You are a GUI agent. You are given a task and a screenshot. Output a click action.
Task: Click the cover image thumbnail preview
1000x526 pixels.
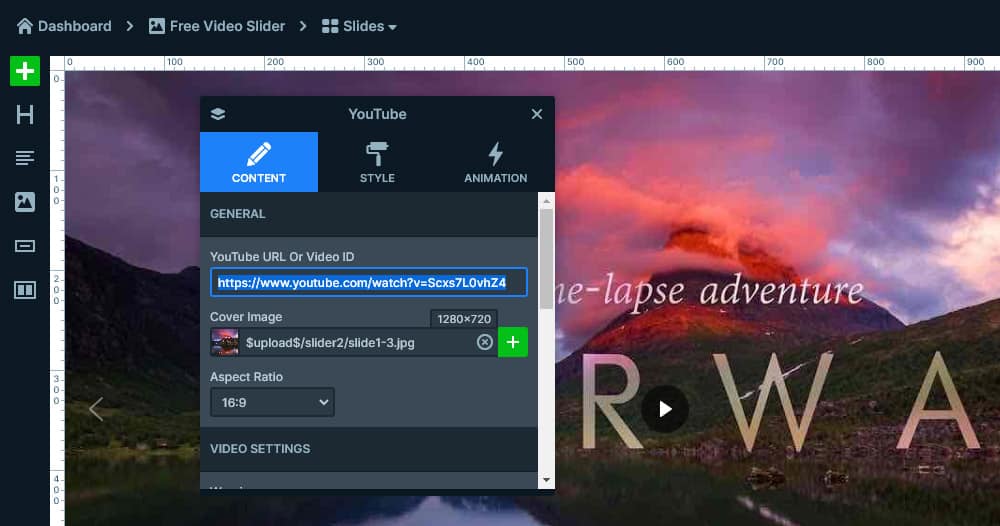224,342
